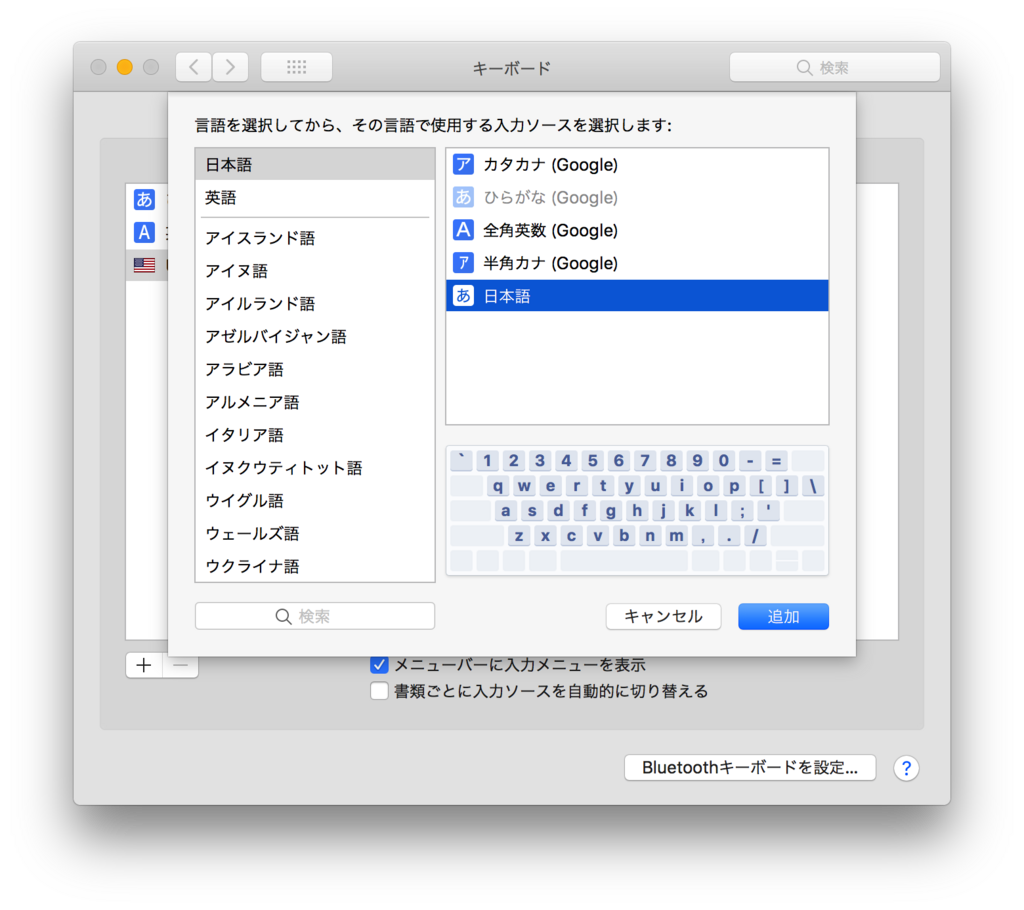The height and width of the screenshot is (910, 1024).
Task: Enable 書類ごとに入力ソースを自動的に切り替える
Action: coord(380,690)
